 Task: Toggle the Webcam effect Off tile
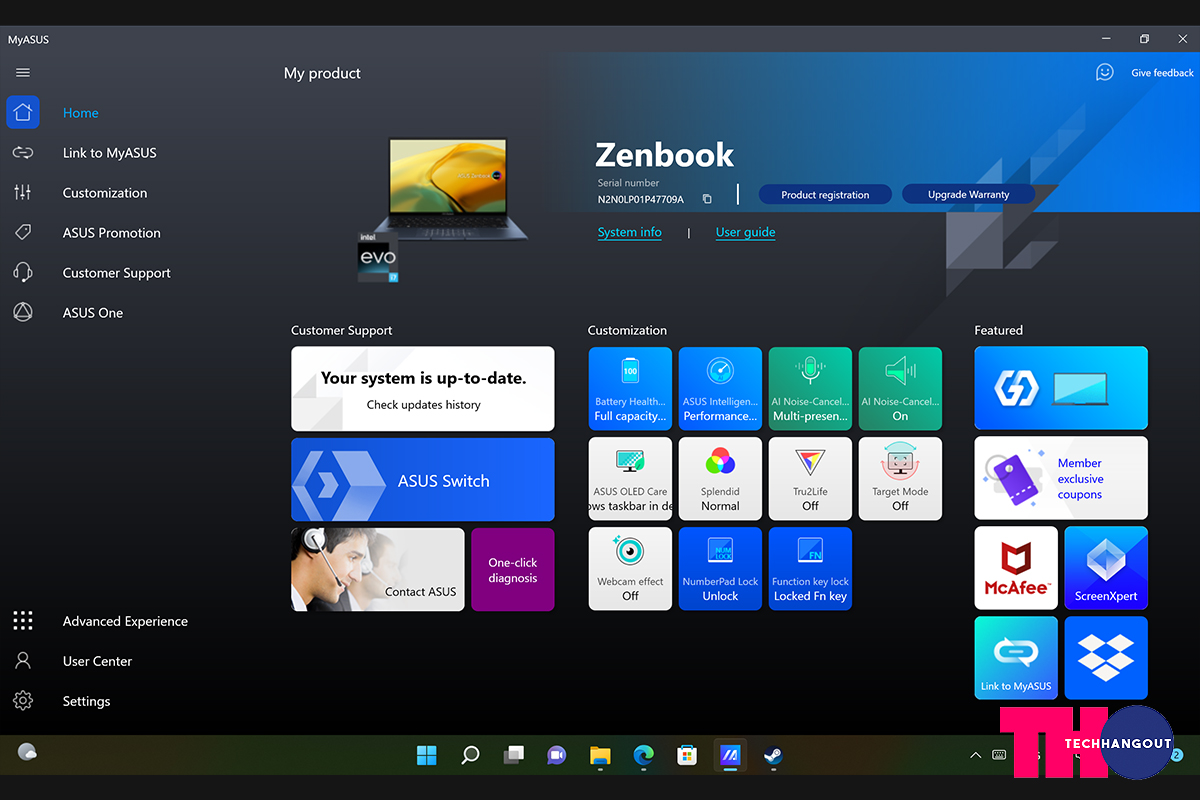pos(630,569)
